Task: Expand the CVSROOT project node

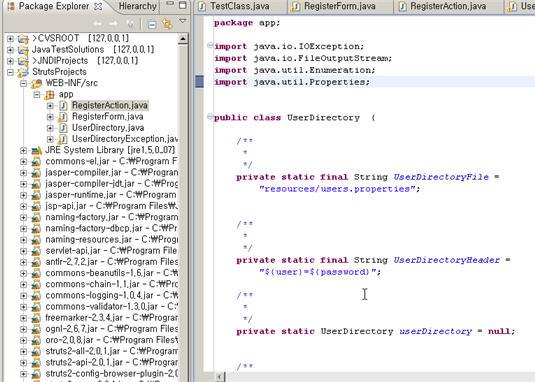Action: [10, 39]
